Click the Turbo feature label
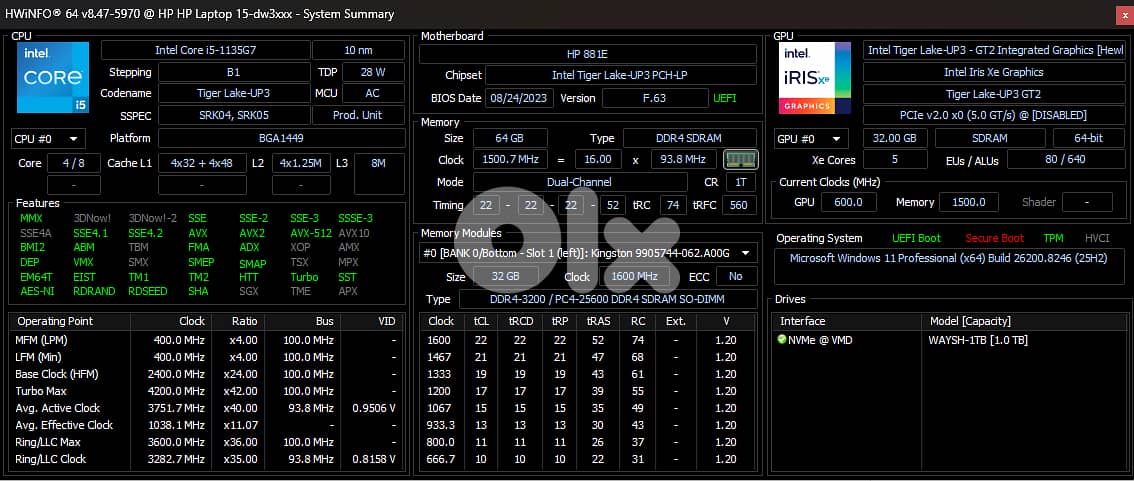Screen dimensions: 1134x481 click(x=304, y=277)
